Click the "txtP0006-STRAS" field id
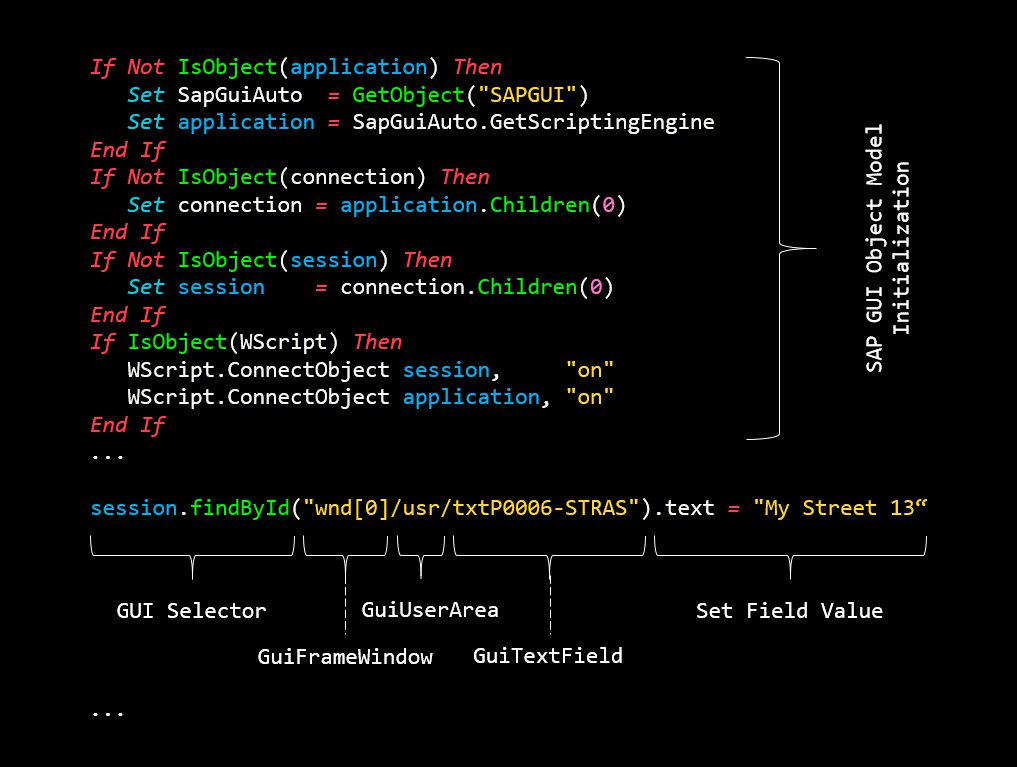Viewport: 1017px width, 767px height. pos(540,508)
